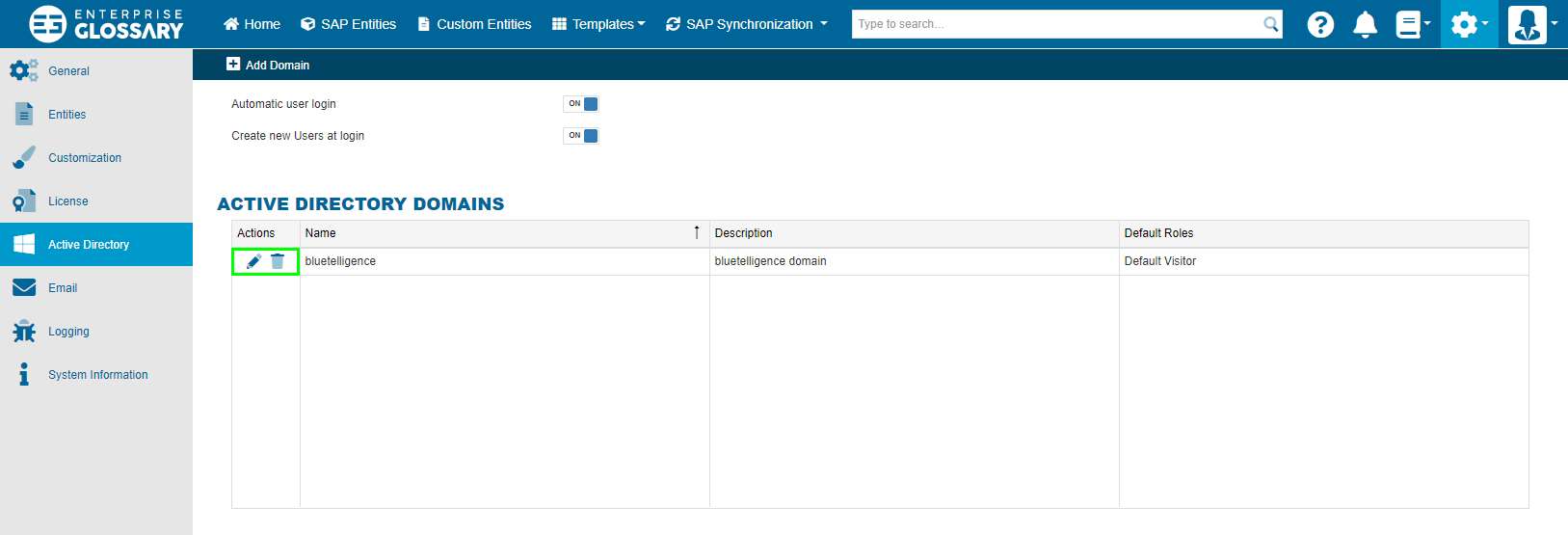The image size is (1568, 535).
Task: Open the settings gear dropdown
Action: [1469, 24]
